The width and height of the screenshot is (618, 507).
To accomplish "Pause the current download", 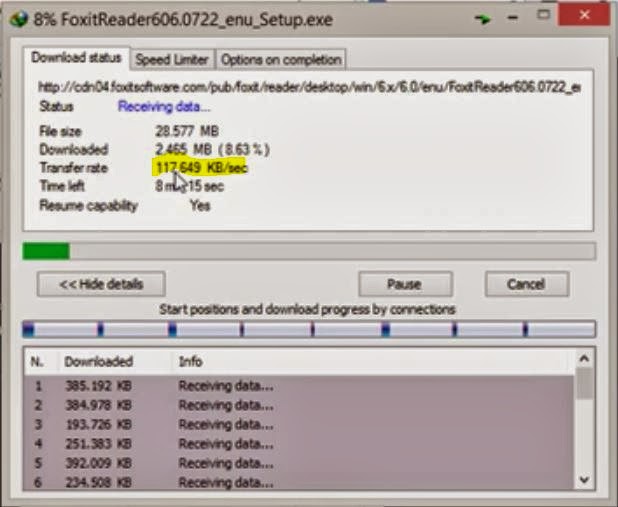I will (405, 284).
